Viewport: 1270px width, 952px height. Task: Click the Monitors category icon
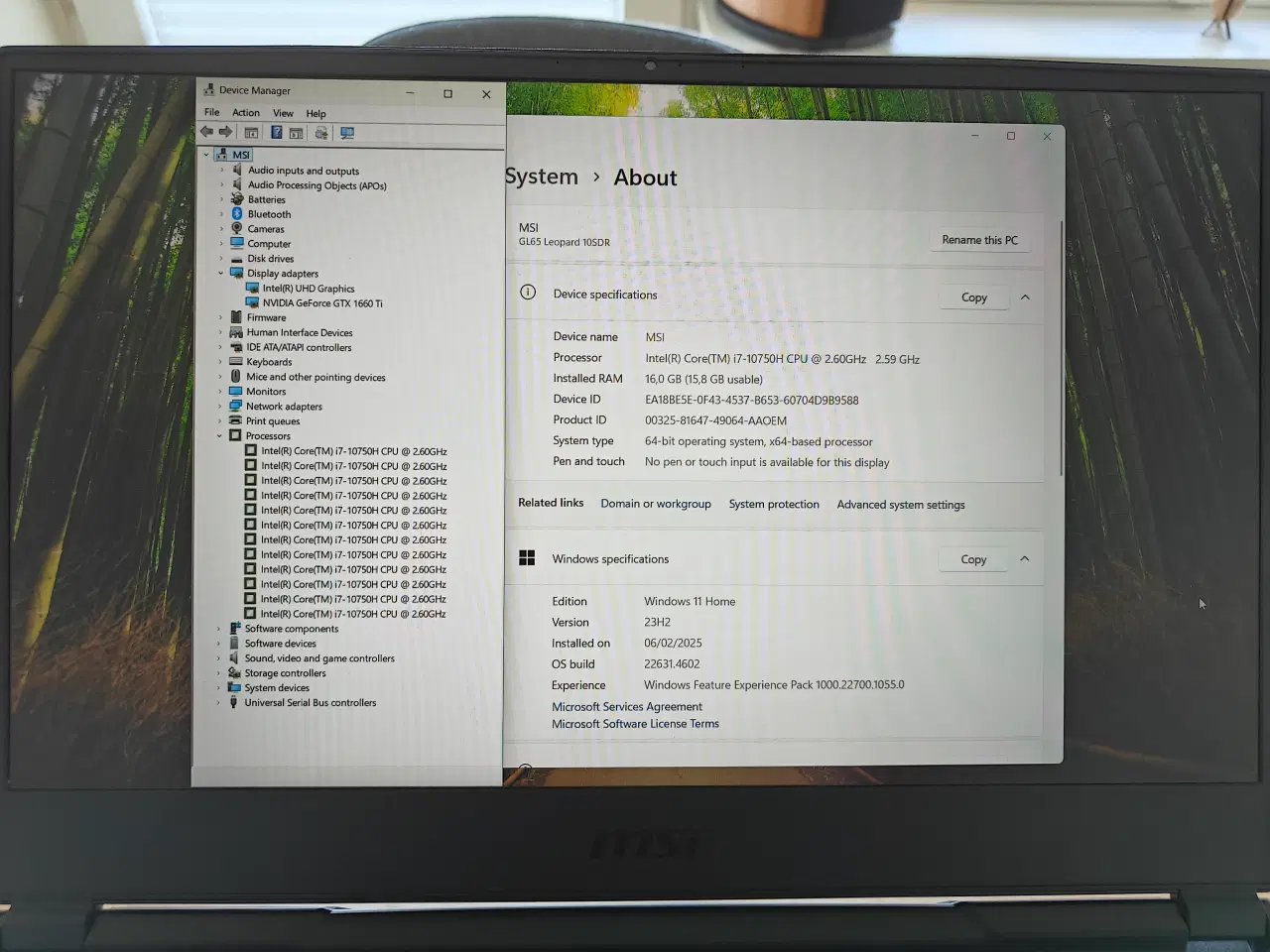click(x=235, y=391)
